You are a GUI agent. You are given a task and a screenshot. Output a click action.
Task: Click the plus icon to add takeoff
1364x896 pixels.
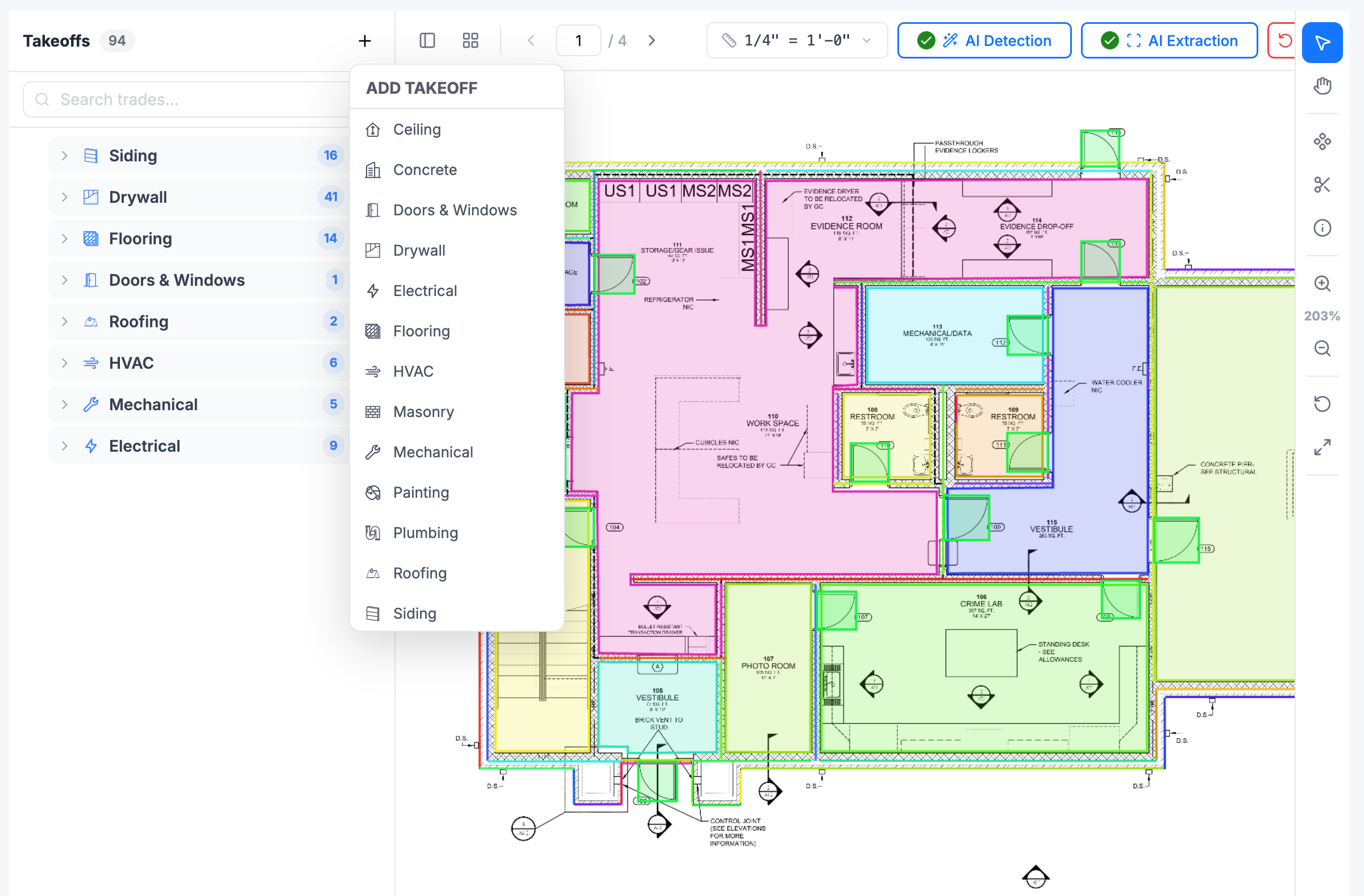tap(364, 41)
